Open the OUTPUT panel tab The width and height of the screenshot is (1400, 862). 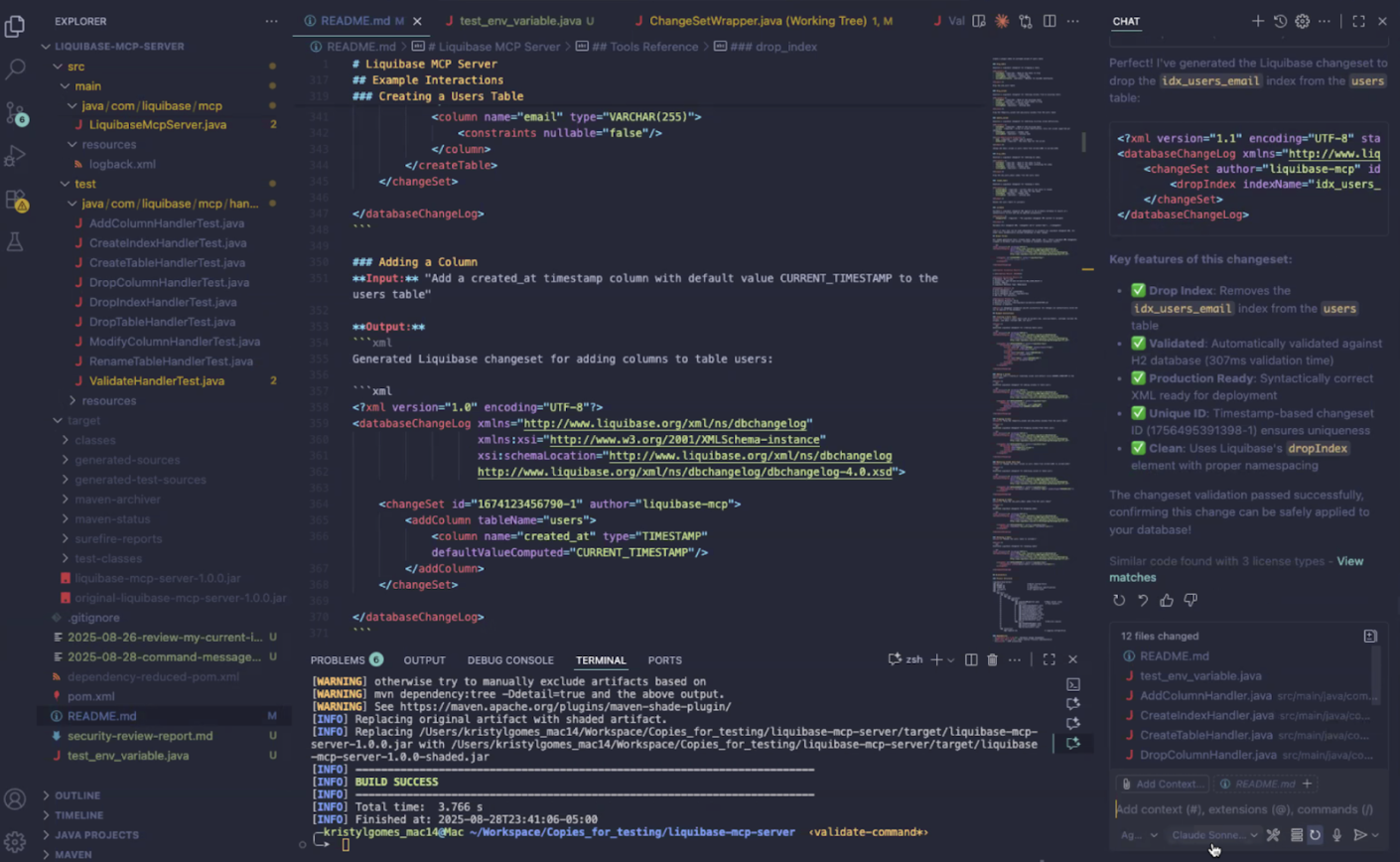pyautogui.click(x=424, y=660)
